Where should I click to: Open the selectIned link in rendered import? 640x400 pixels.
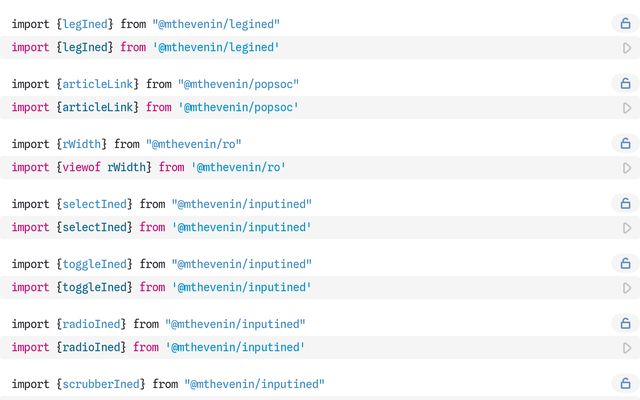click(x=95, y=204)
